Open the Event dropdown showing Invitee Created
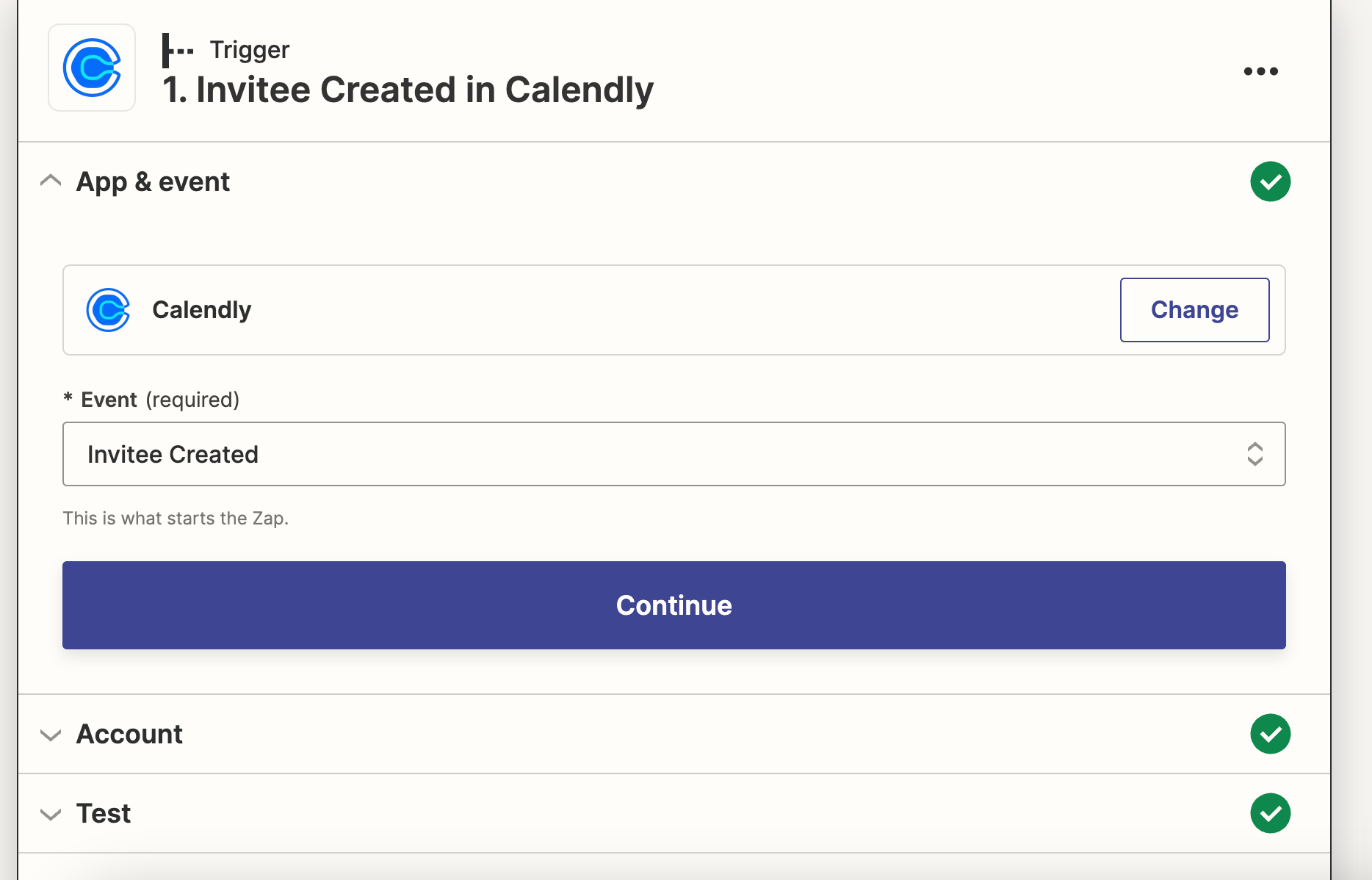This screenshot has height=880, width=1372. click(674, 454)
